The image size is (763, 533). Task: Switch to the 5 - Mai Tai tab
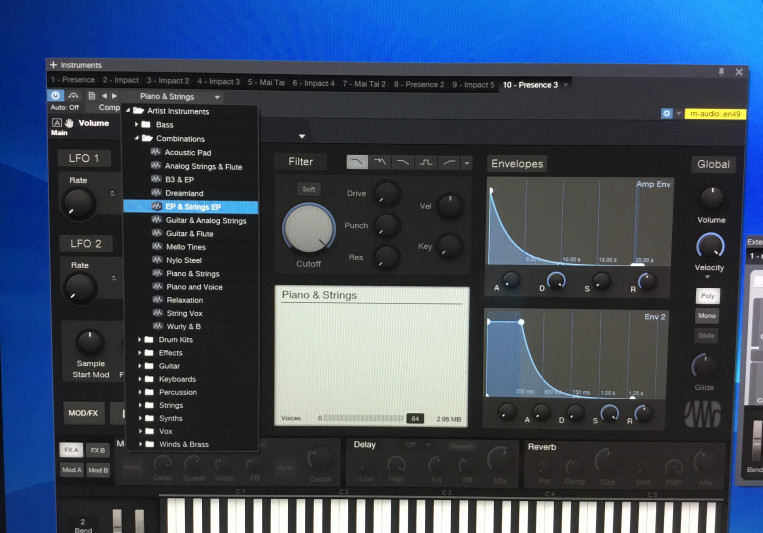[x=266, y=82]
